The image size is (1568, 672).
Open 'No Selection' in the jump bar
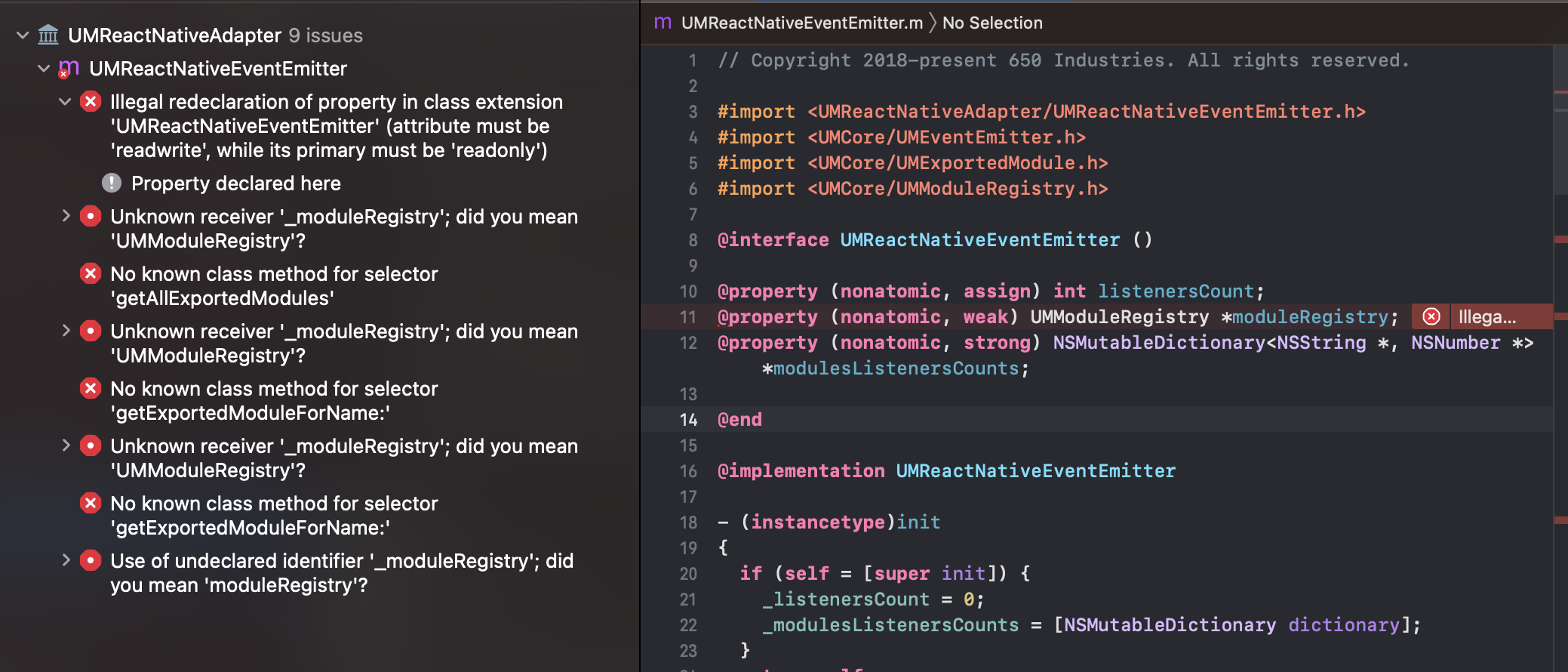992,23
